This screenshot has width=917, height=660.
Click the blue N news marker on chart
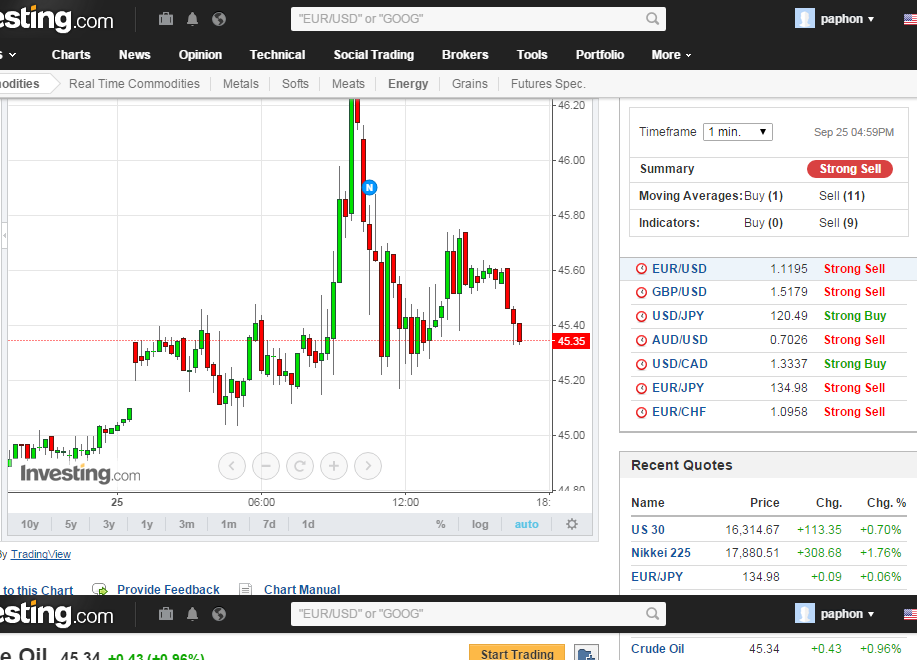click(x=369, y=187)
